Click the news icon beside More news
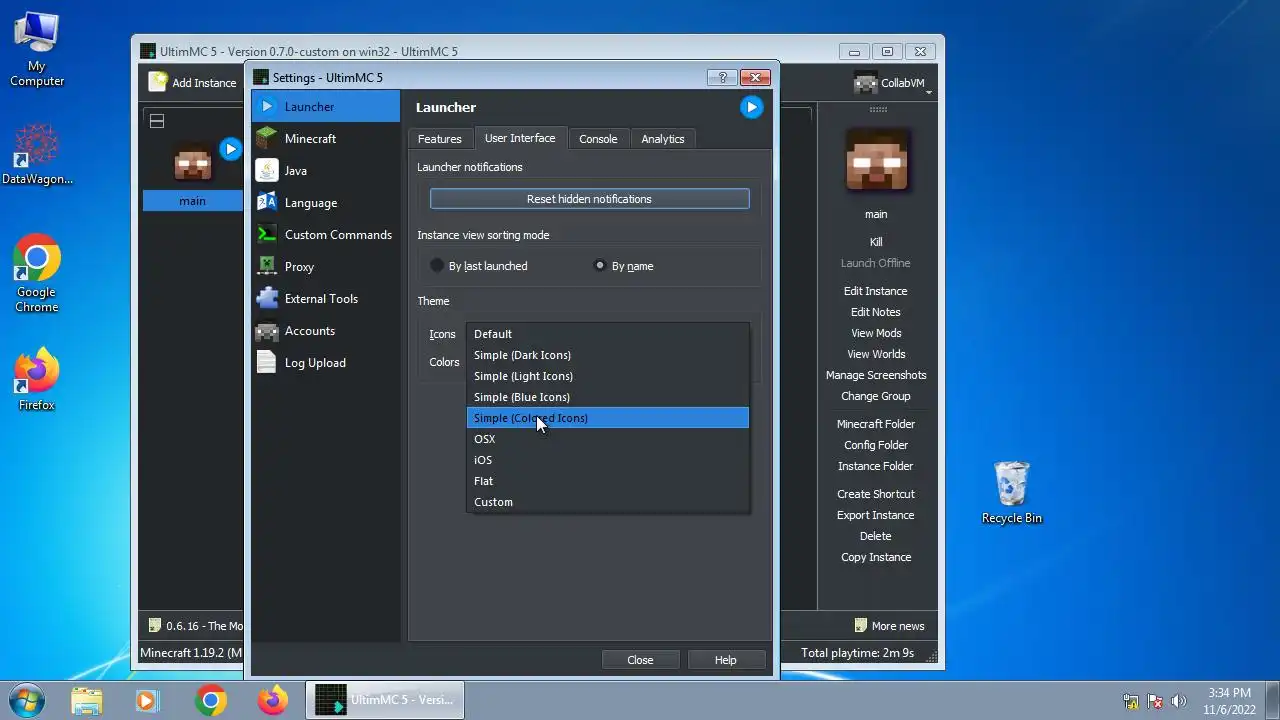 pos(861,626)
